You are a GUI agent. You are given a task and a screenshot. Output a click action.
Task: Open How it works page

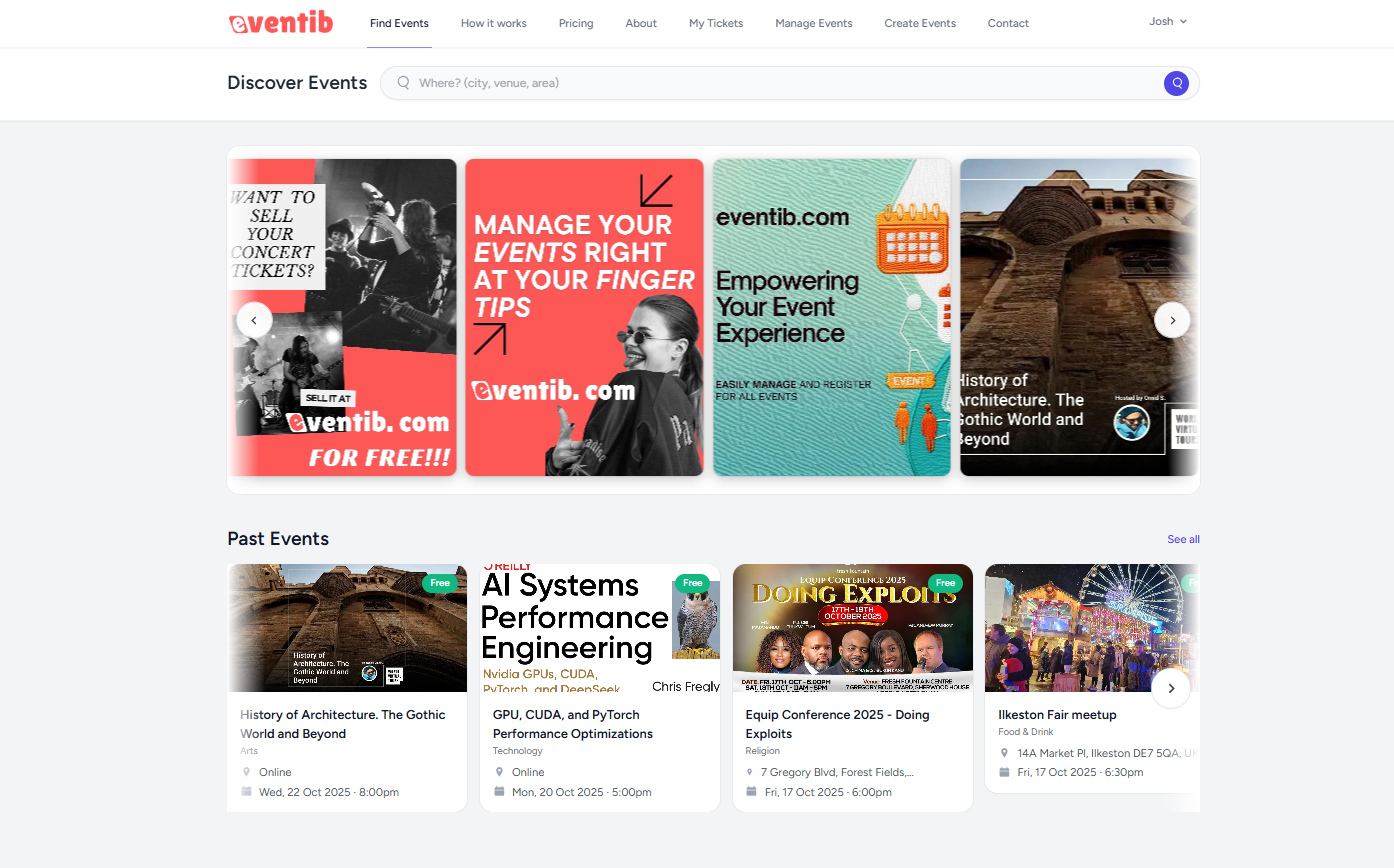tap(494, 23)
